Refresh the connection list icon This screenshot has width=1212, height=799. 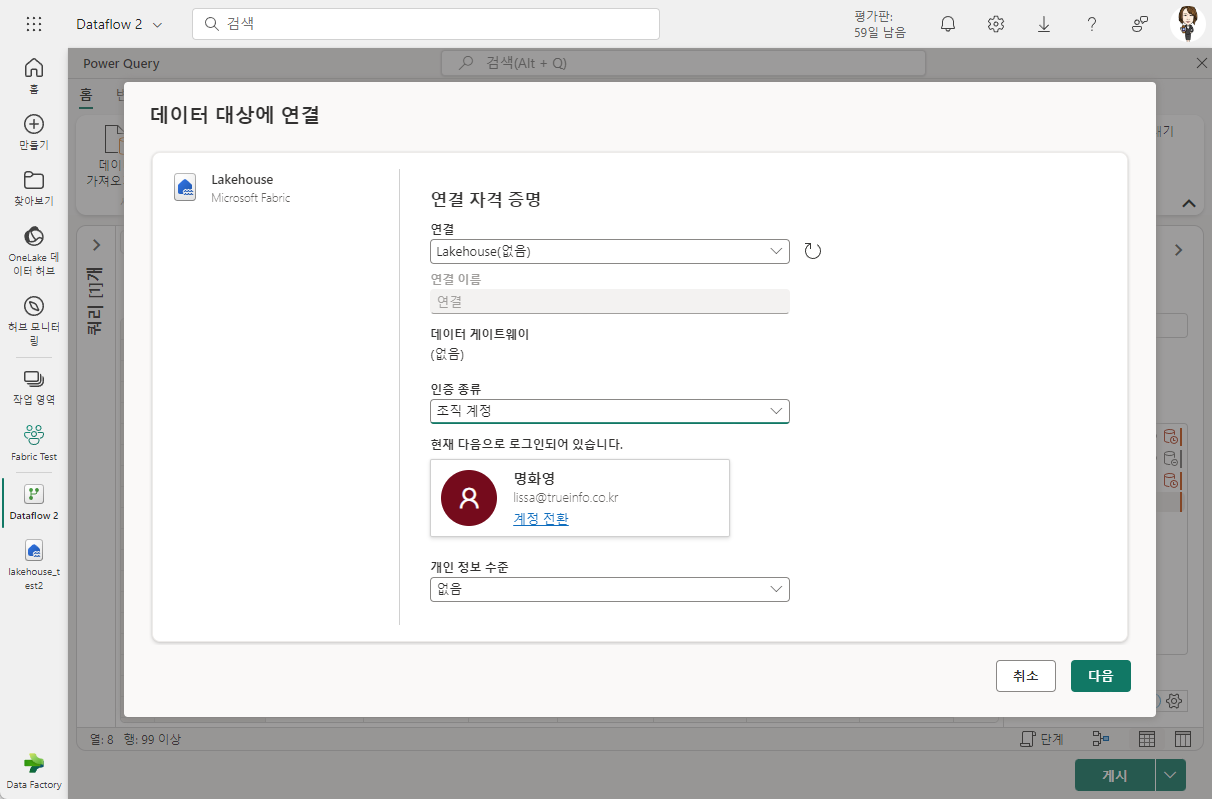pyautogui.click(x=813, y=252)
